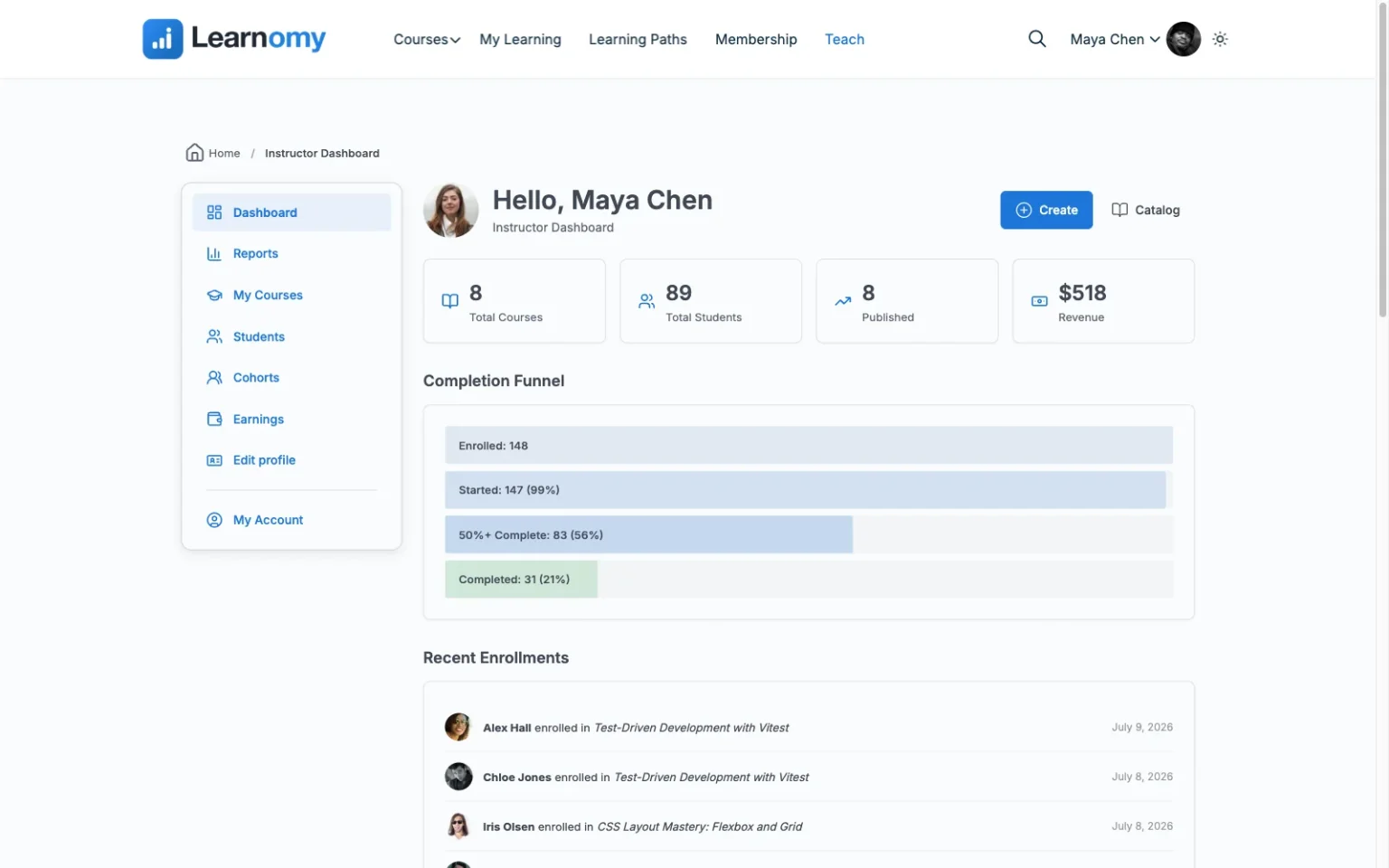The height and width of the screenshot is (868, 1389).
Task: Expand the Maya Chen user dropdown
Action: pos(1115,39)
